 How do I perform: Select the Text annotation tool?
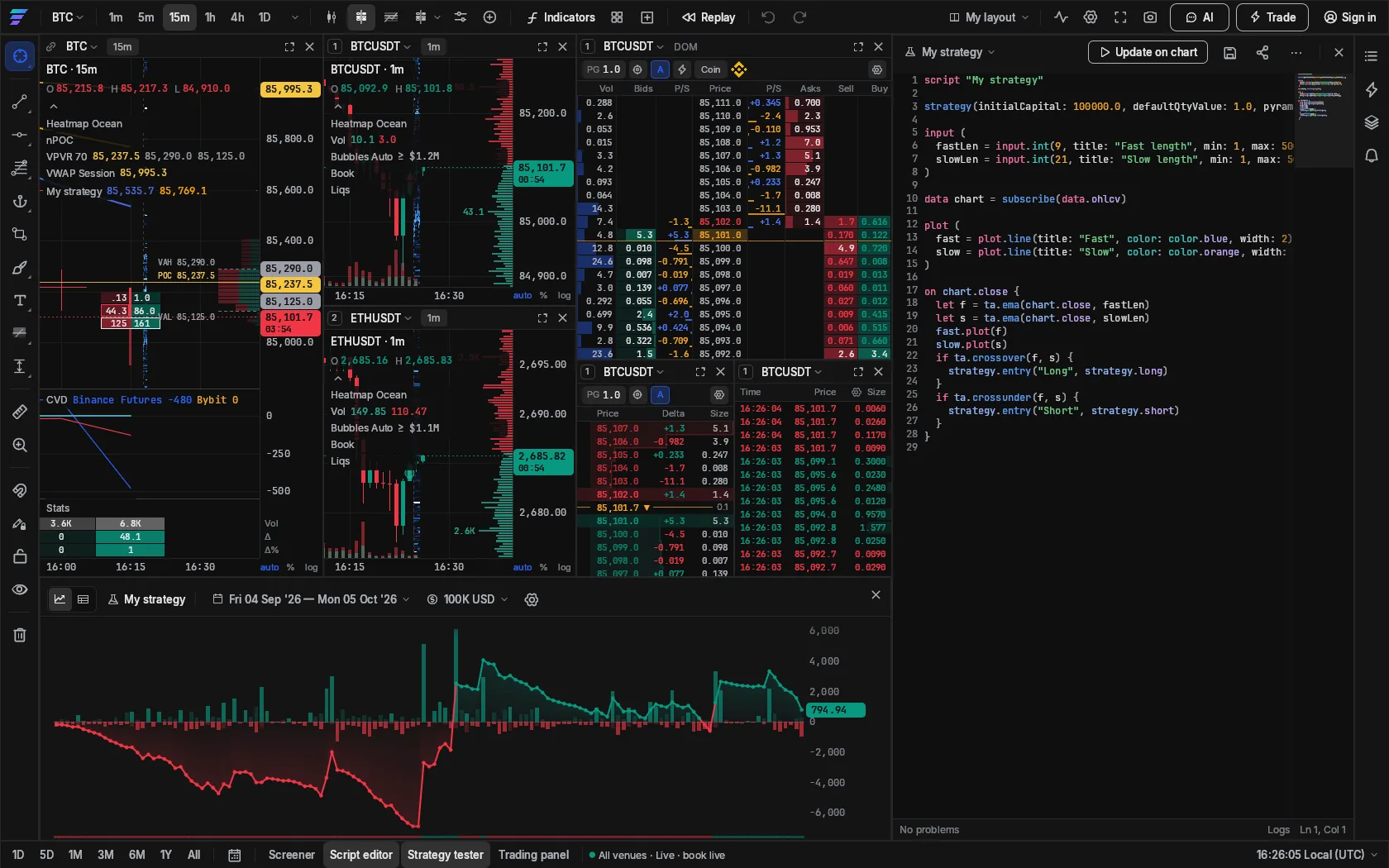20,301
